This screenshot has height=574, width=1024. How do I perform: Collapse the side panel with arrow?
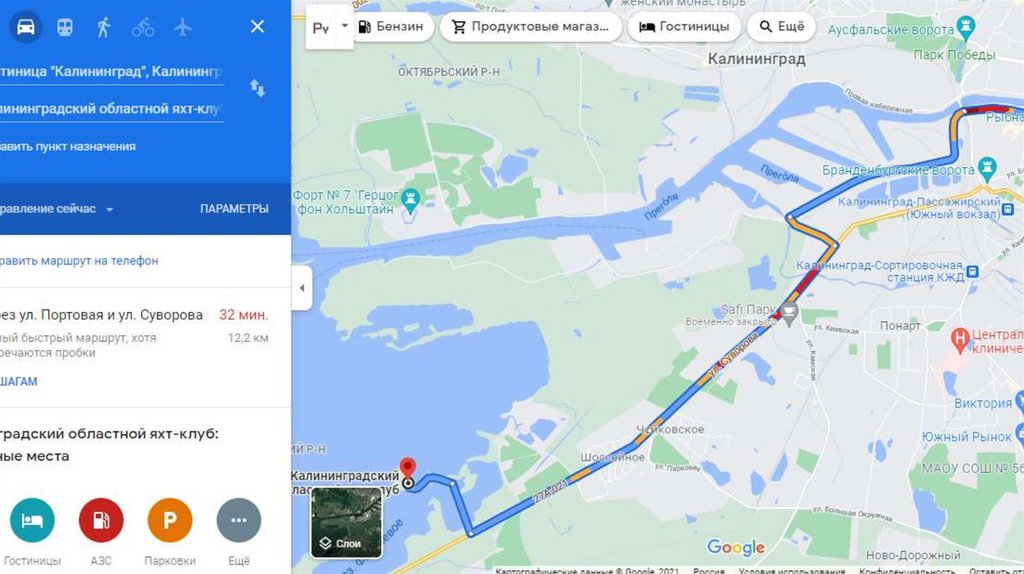click(x=302, y=287)
